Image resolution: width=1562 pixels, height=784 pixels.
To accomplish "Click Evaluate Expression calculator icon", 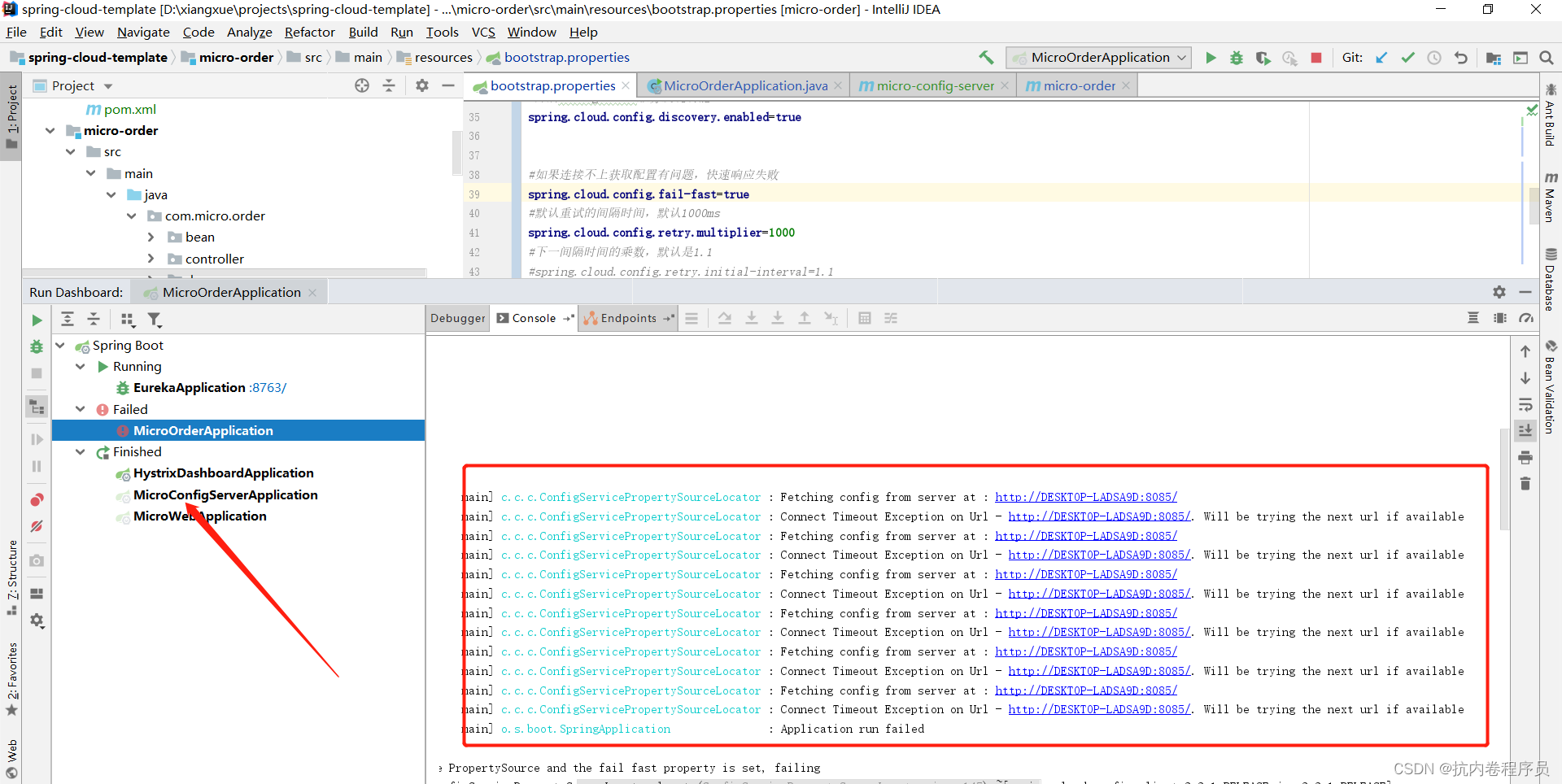I will point(865,318).
